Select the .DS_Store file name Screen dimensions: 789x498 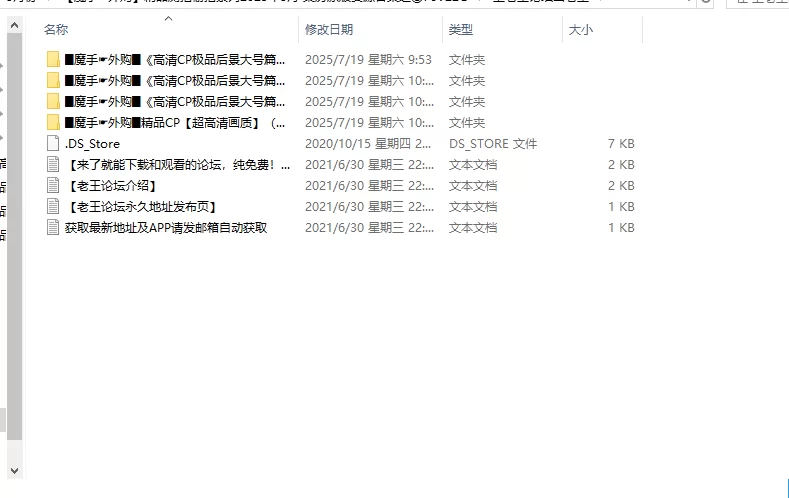tap(92, 144)
